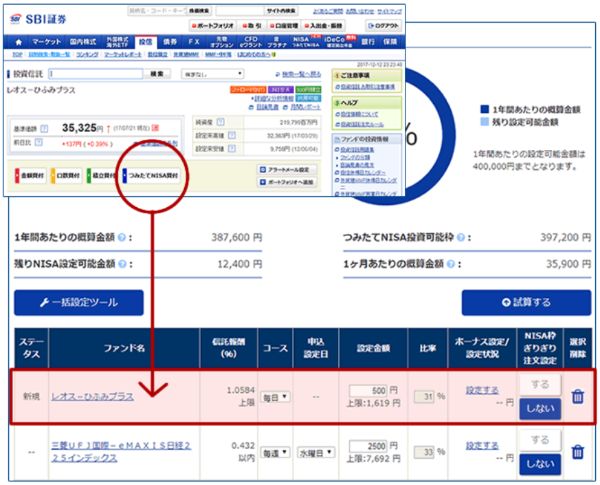Open dropdown beside fund 検索 button

[x=212, y=73]
